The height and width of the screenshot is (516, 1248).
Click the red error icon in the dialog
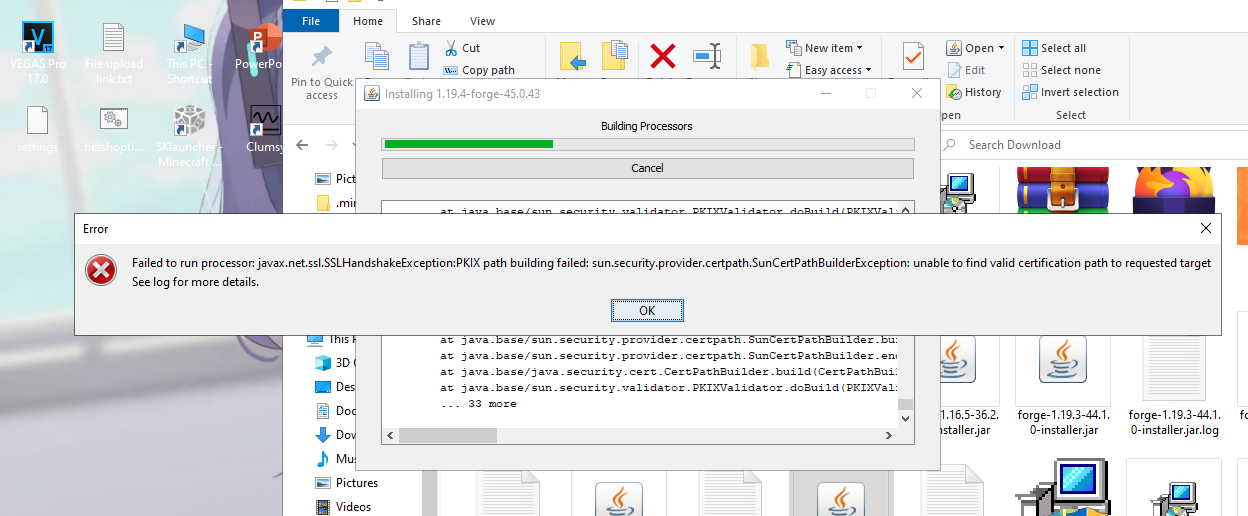pos(101,271)
